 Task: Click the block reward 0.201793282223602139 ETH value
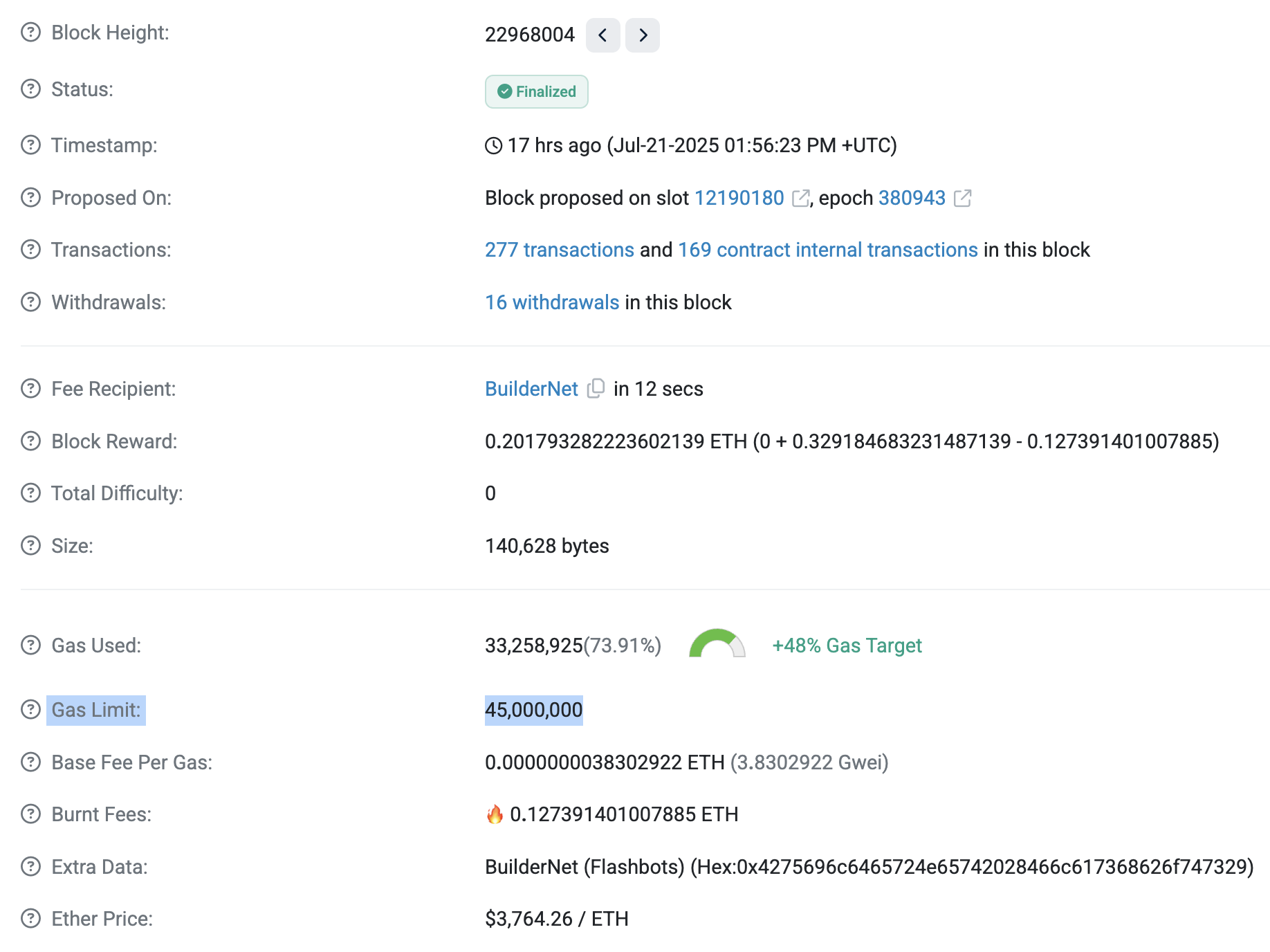pyautogui.click(x=616, y=441)
